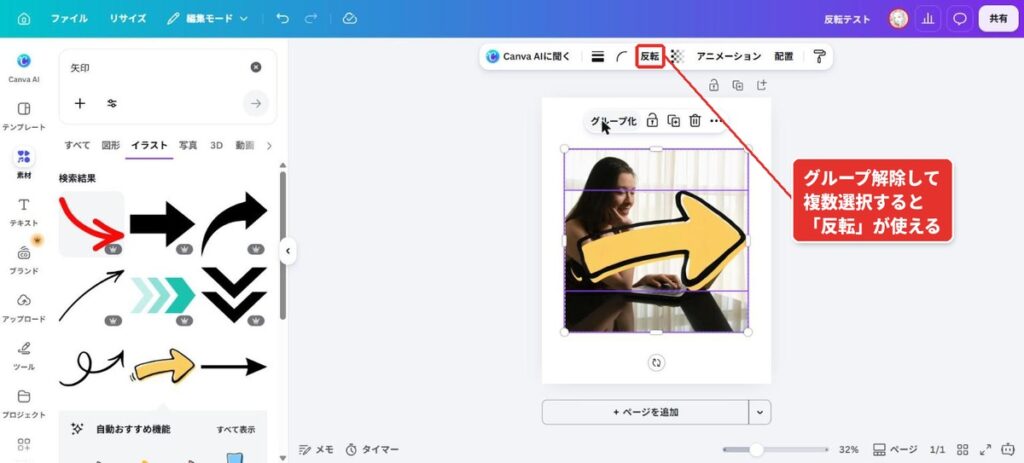1024x463 pixels.
Task: Open the apps grid sidebar icon
Action: 24,445
